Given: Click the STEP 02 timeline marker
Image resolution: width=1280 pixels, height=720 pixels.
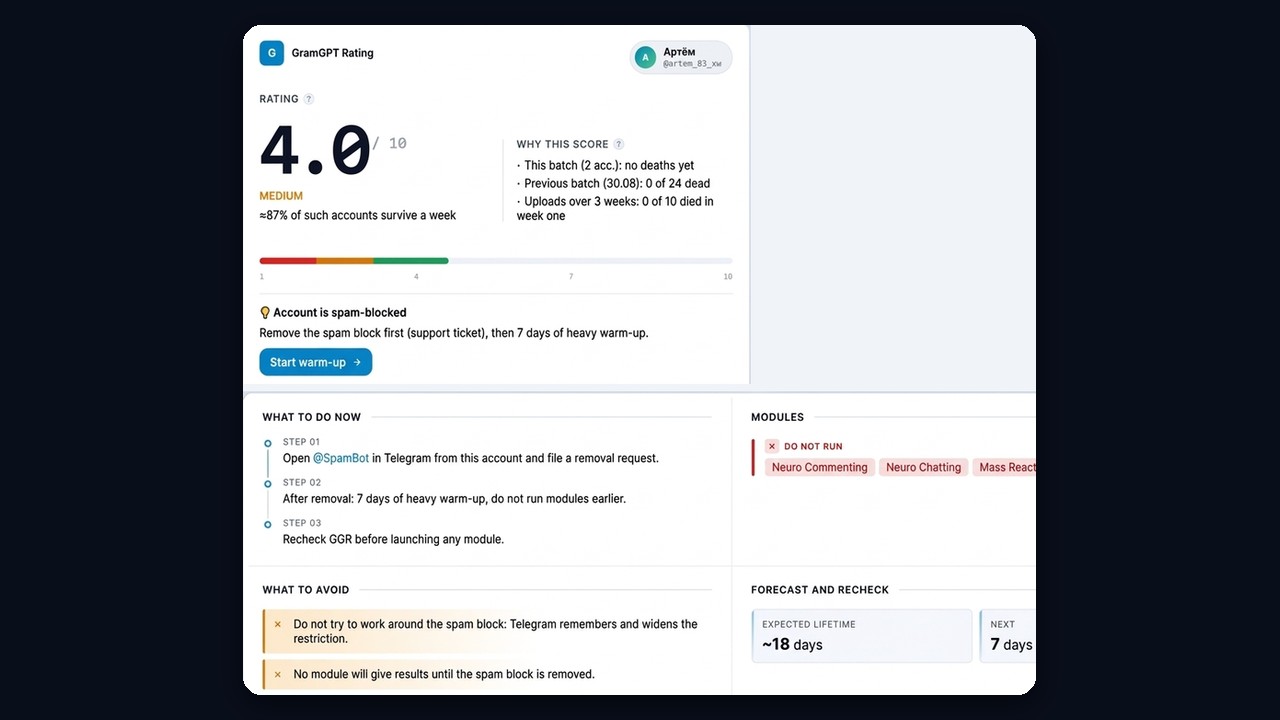Looking at the screenshot, I should coord(268,484).
